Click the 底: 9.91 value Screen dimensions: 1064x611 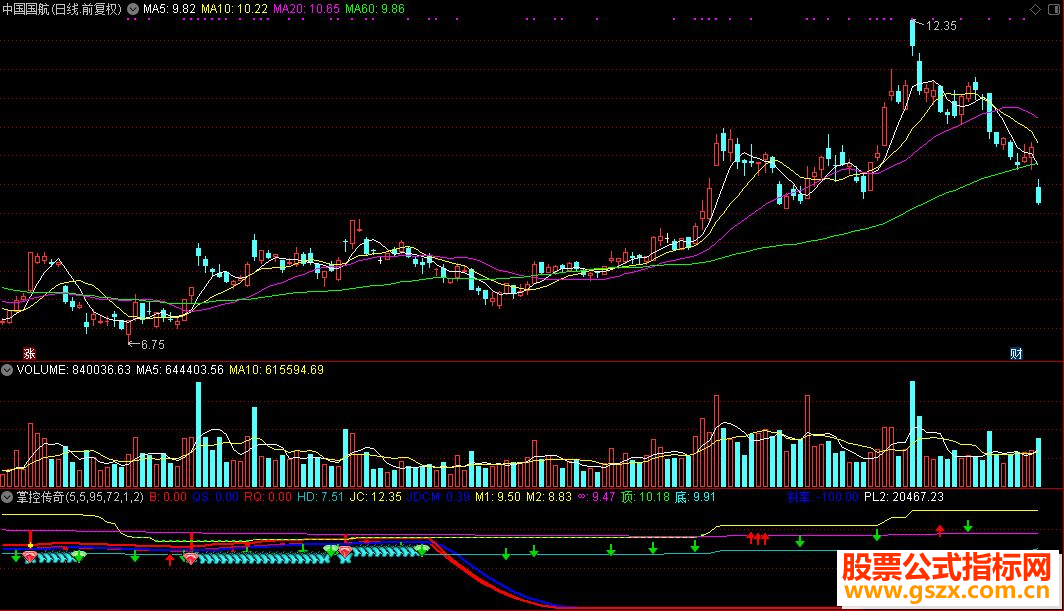[x=695, y=497]
